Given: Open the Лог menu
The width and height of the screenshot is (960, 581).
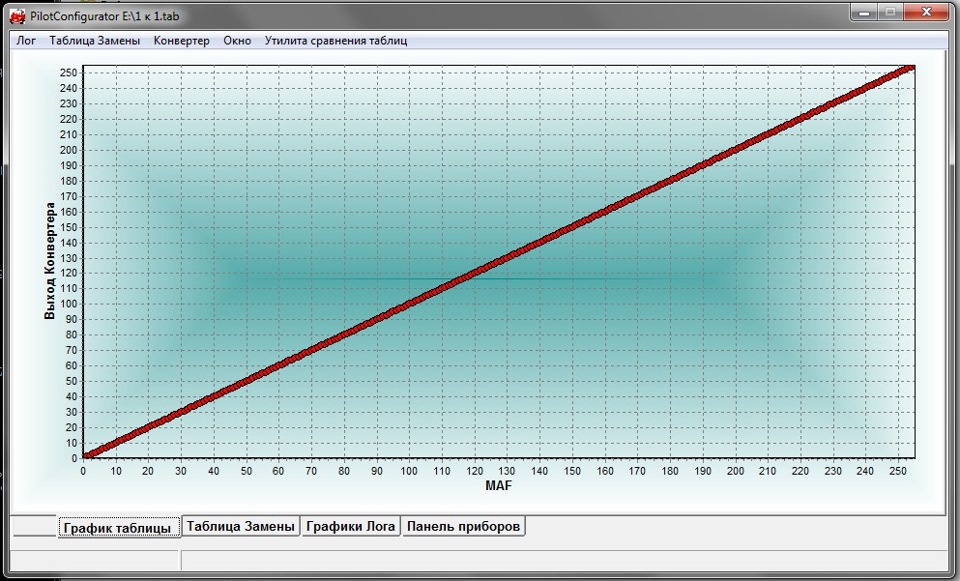Looking at the screenshot, I should pos(26,40).
